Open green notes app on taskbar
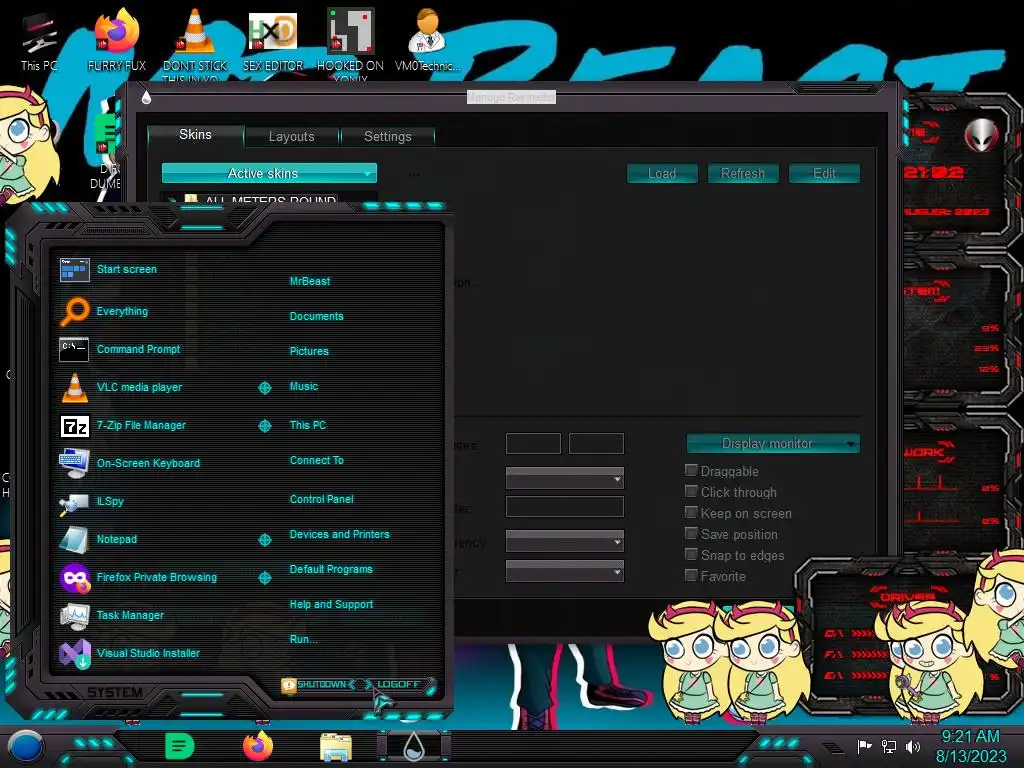Screen dimensions: 1024x768 click(x=180, y=746)
